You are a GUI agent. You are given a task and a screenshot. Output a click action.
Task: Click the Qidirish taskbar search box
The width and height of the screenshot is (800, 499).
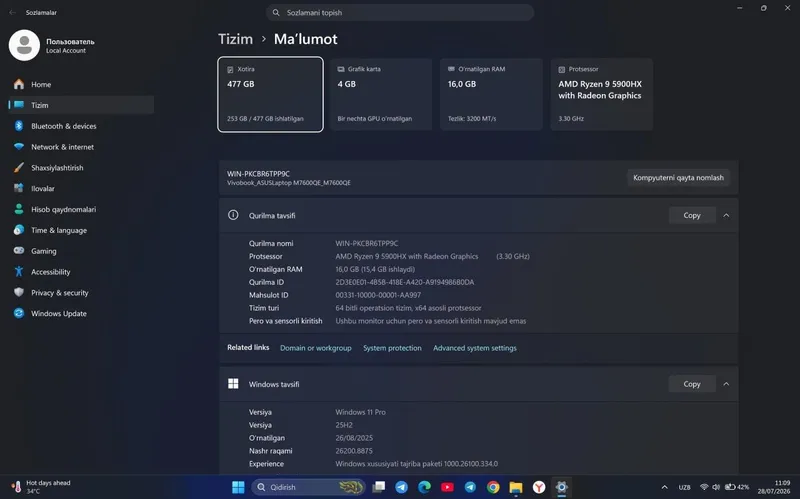[x=308, y=487]
